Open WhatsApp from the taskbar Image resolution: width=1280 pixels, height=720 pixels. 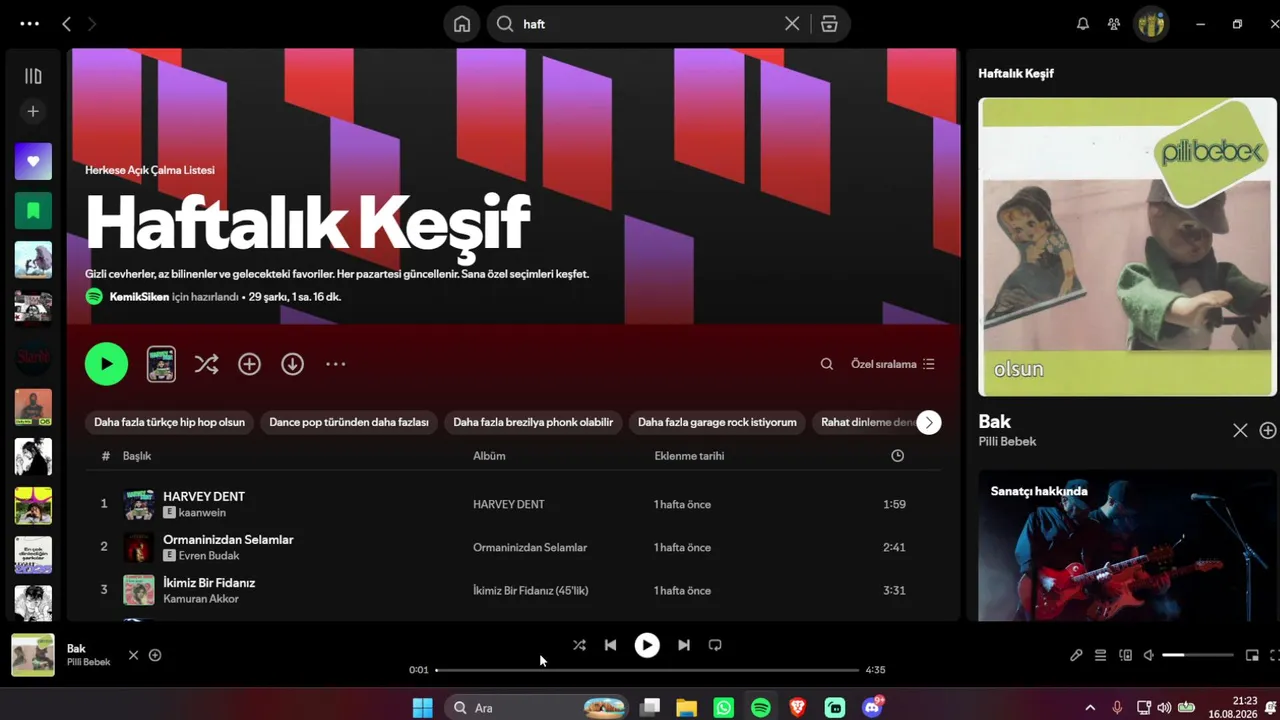click(x=724, y=708)
